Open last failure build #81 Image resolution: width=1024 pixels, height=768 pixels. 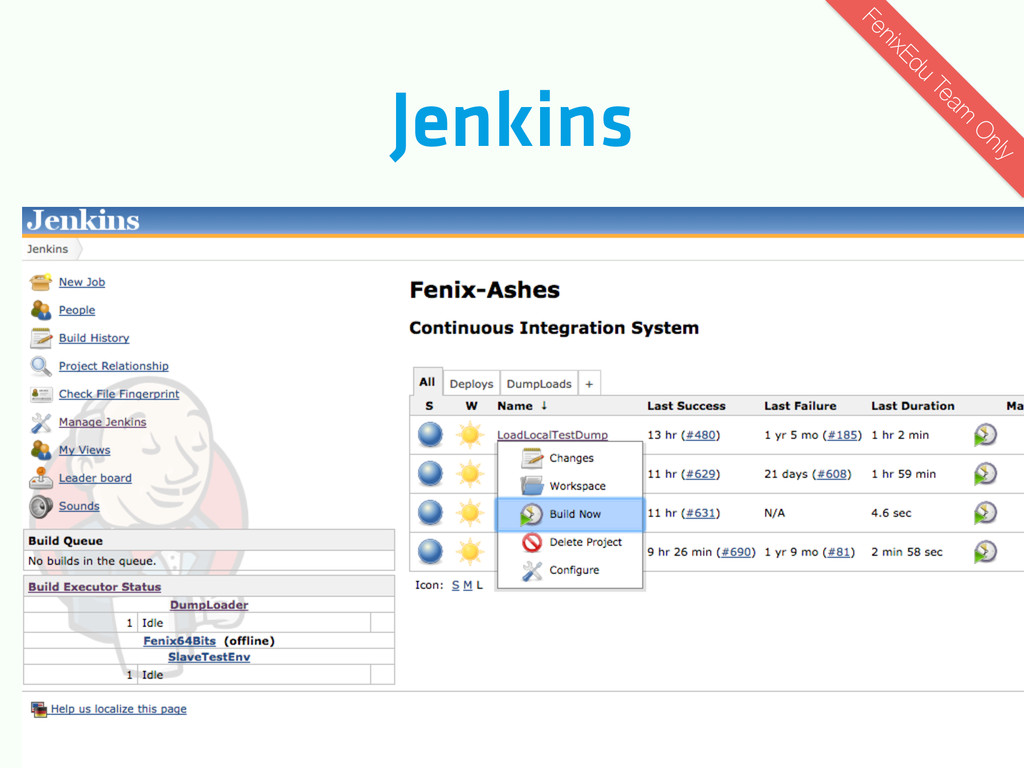(x=839, y=552)
